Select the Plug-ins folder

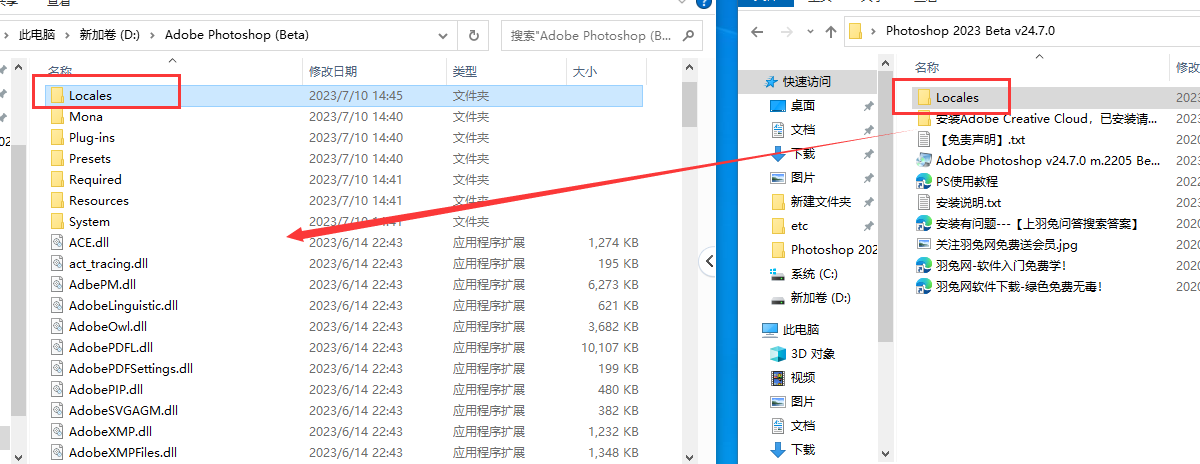91,137
